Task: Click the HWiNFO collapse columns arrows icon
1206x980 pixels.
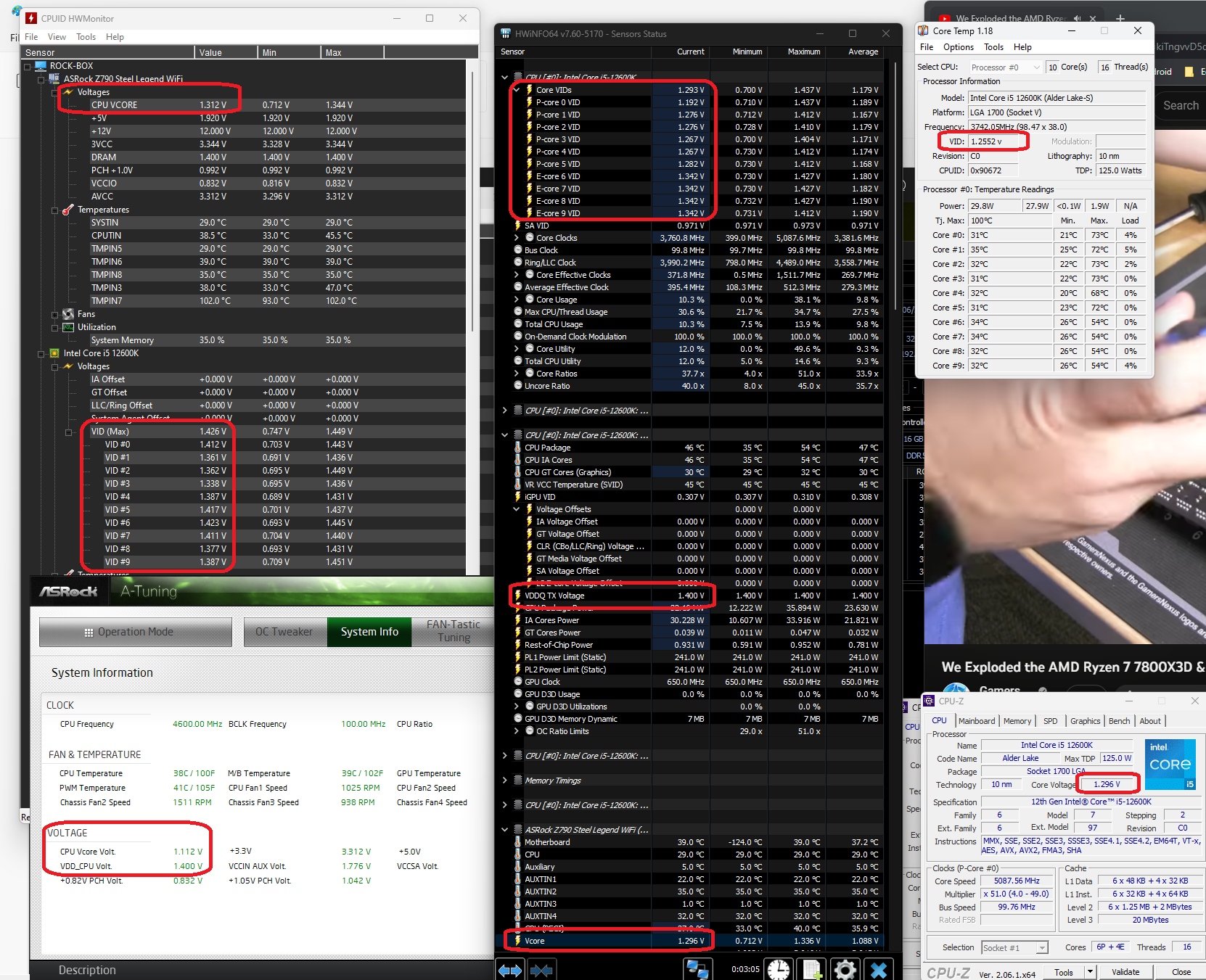Action: [x=541, y=970]
